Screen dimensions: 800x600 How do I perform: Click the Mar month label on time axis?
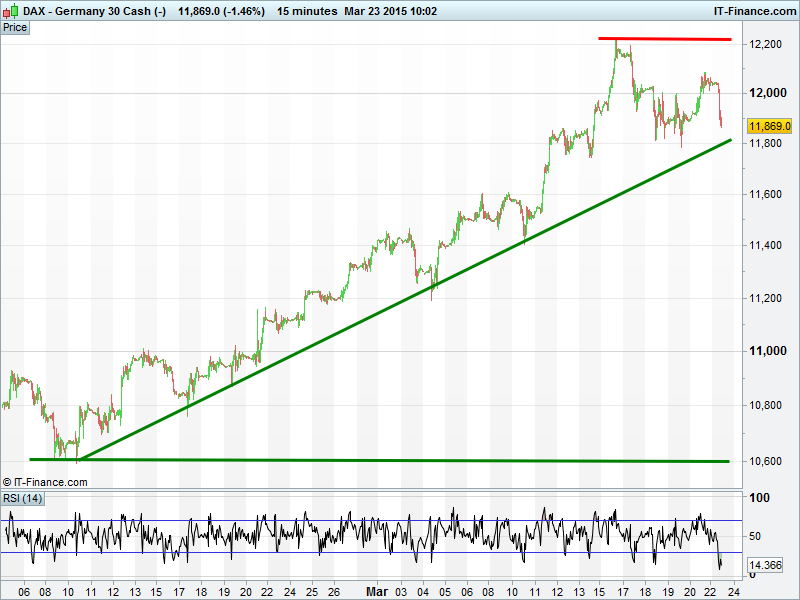point(376,591)
